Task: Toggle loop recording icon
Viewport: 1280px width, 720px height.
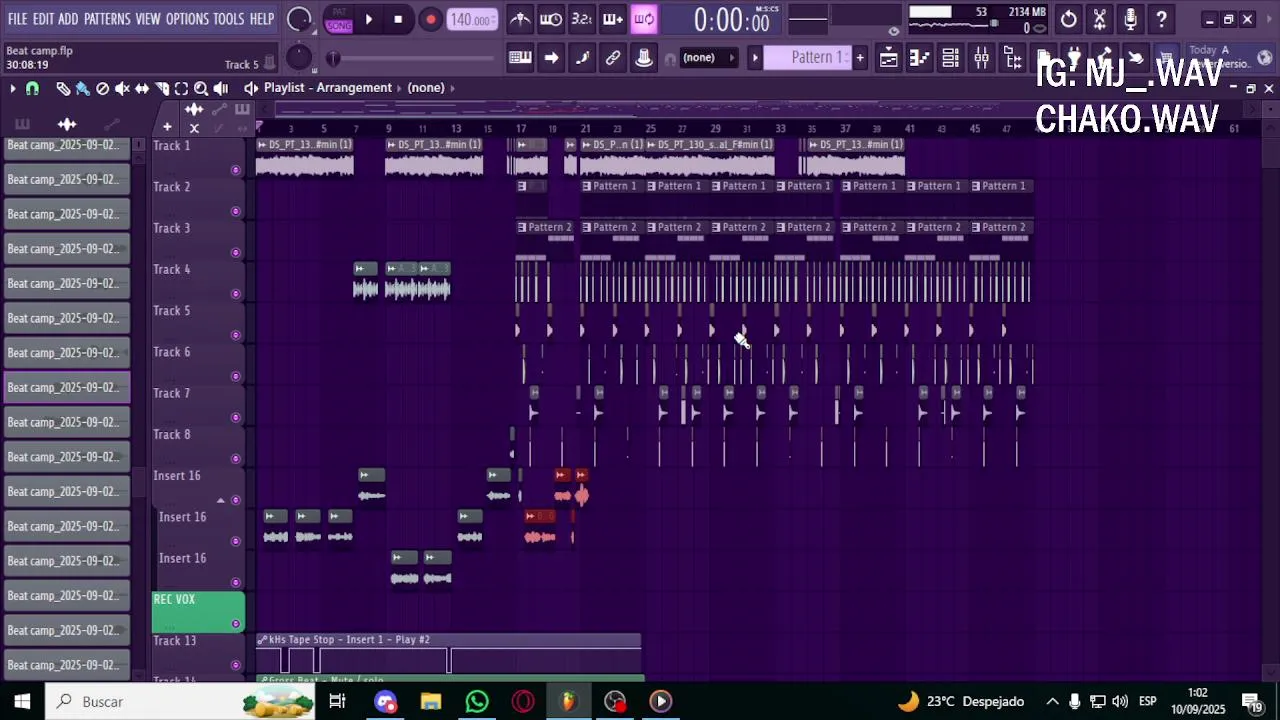Action: coord(644,19)
